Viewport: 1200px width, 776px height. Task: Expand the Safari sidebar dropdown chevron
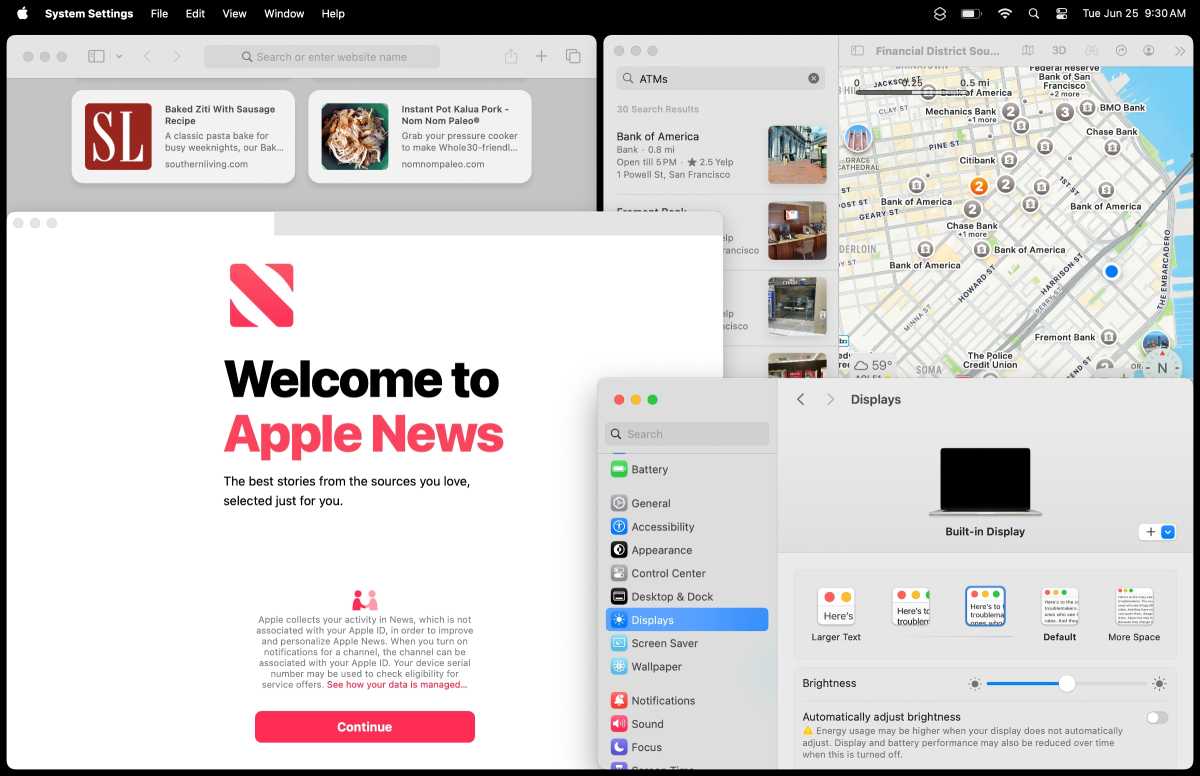click(119, 57)
